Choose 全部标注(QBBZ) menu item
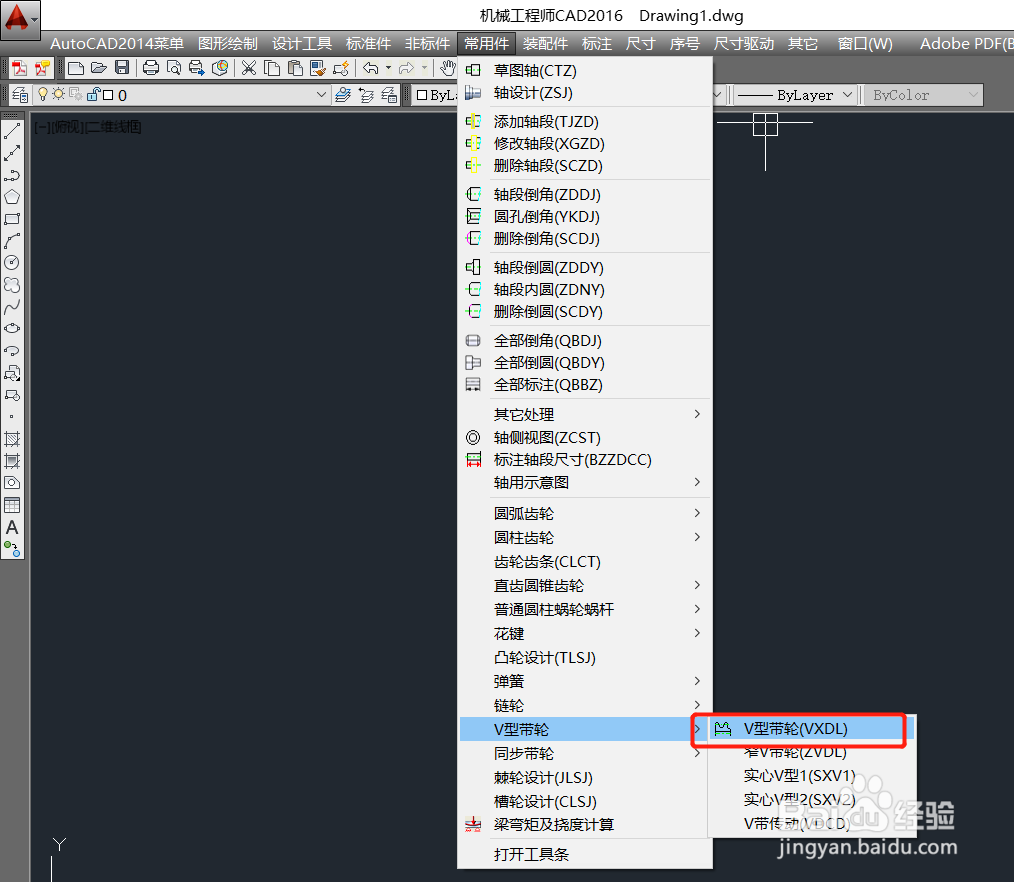Viewport: 1014px width, 882px height. [585, 385]
